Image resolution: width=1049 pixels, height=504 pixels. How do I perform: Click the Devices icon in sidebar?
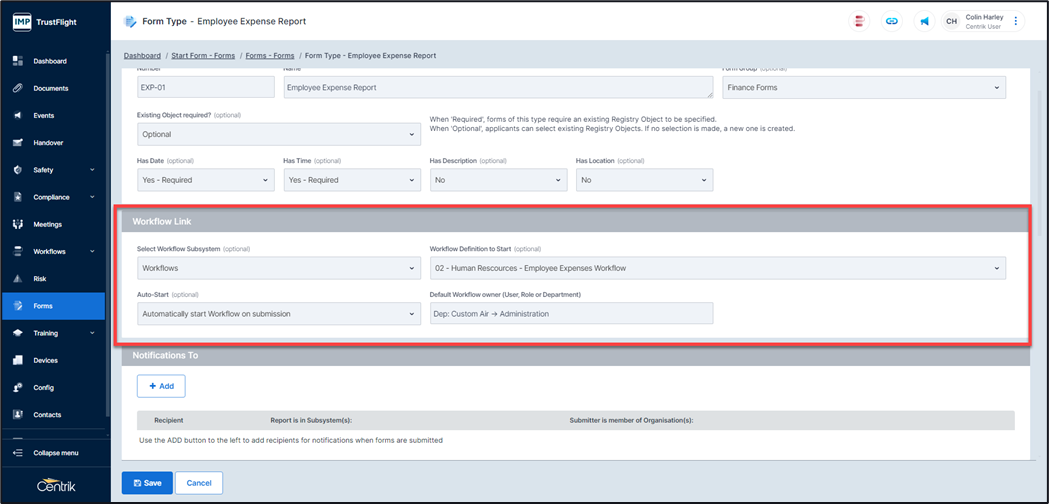coord(18,360)
